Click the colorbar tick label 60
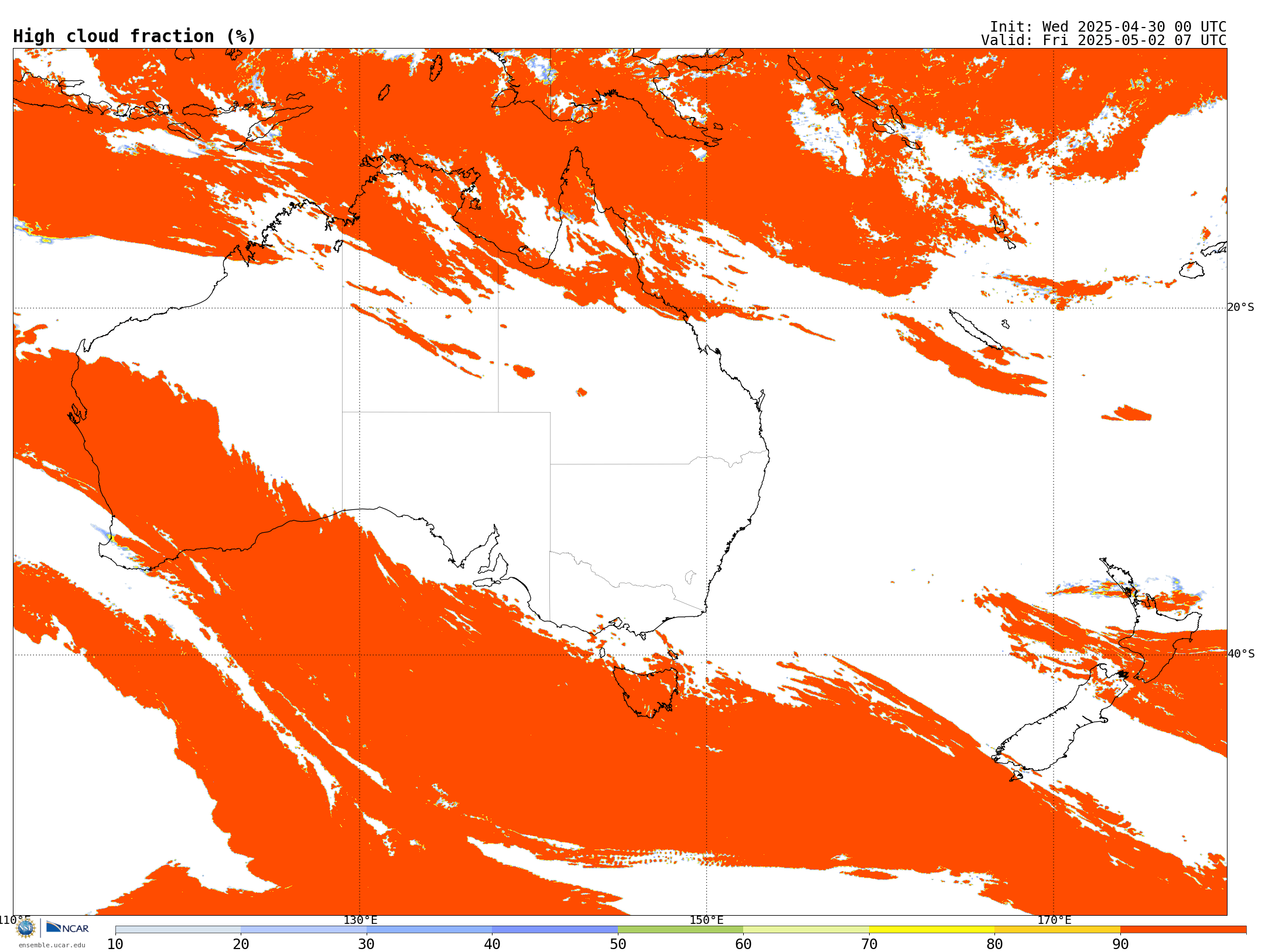 pyautogui.click(x=743, y=944)
